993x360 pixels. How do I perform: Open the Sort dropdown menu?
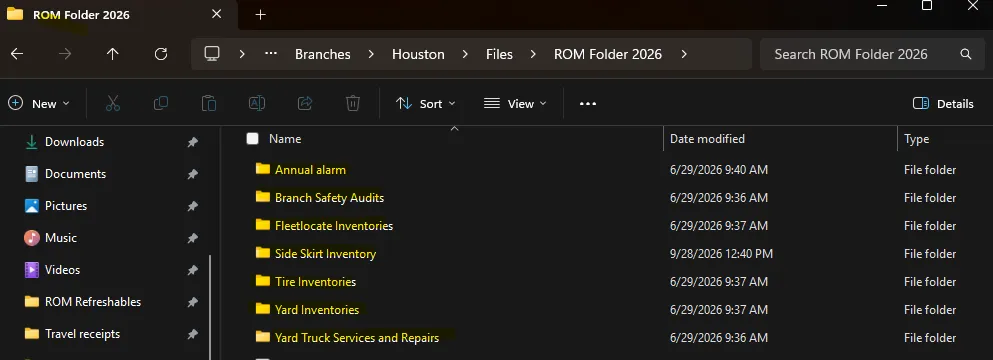point(425,103)
